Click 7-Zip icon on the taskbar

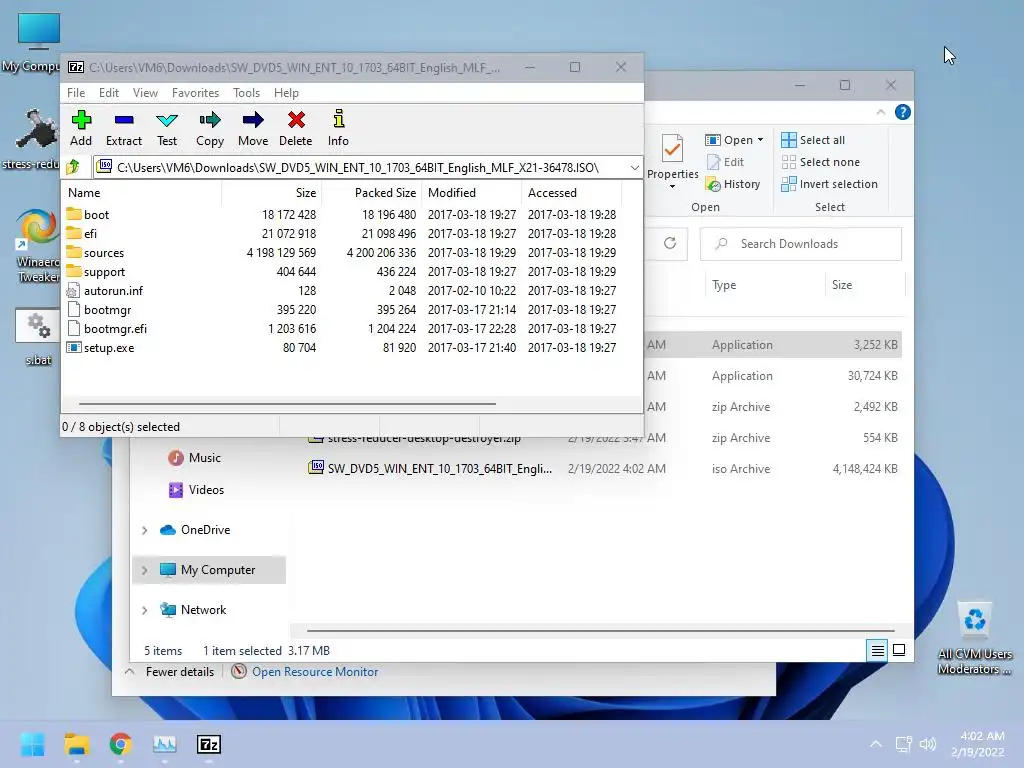(x=209, y=744)
